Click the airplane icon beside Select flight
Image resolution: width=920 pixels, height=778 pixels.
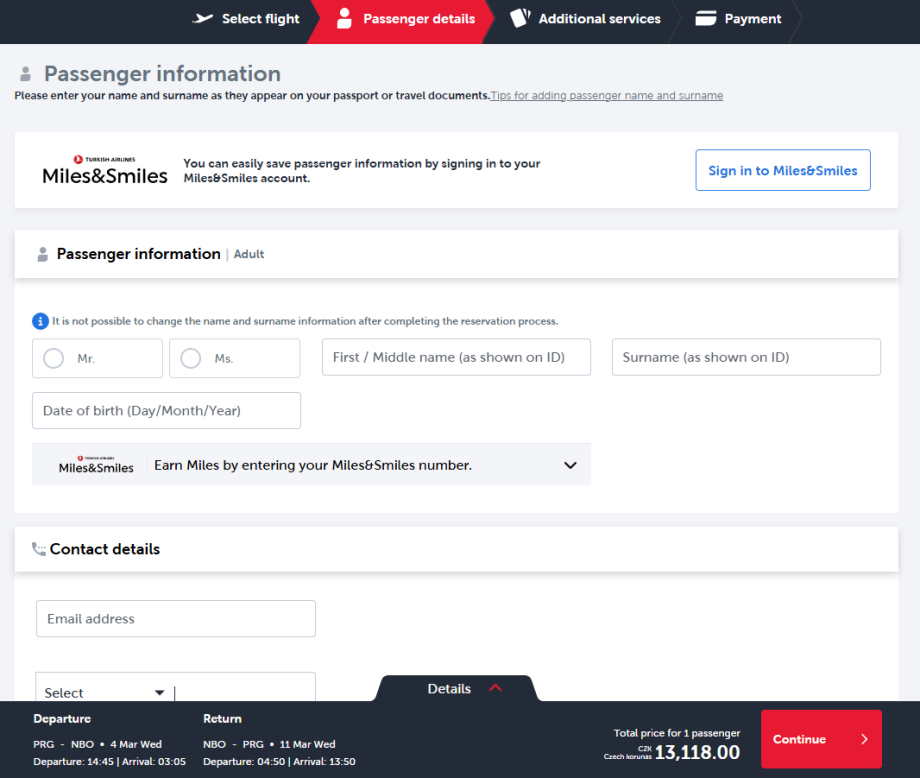[x=203, y=18]
